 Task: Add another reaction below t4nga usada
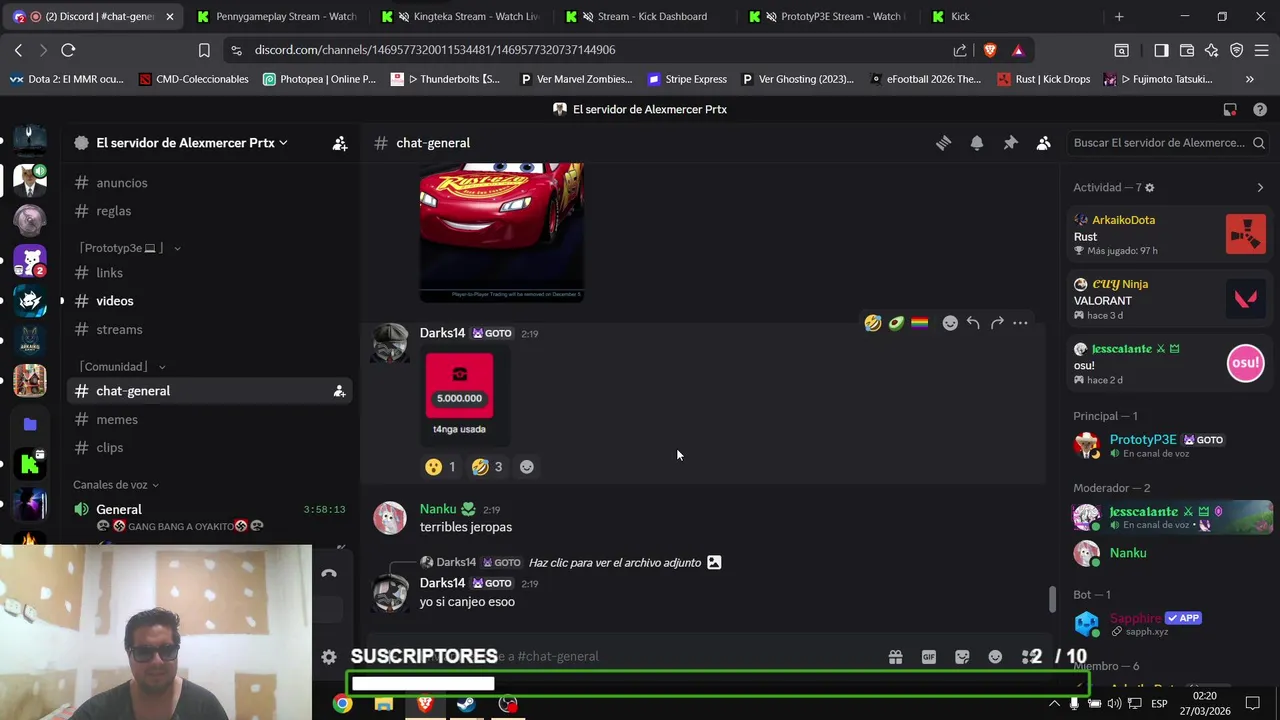pos(527,467)
